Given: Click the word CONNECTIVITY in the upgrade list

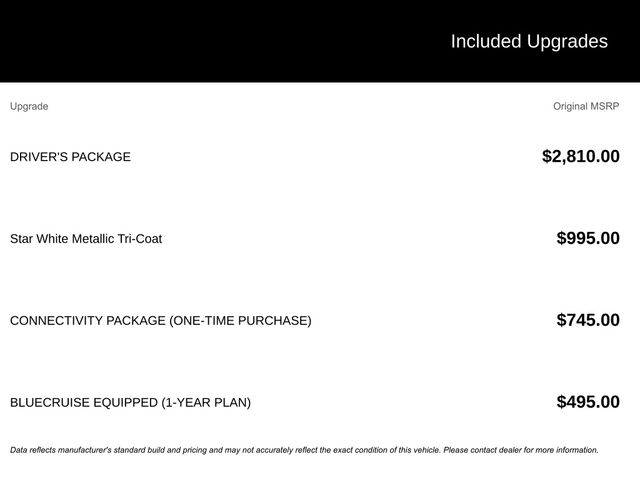Looking at the screenshot, I should coord(53,321).
